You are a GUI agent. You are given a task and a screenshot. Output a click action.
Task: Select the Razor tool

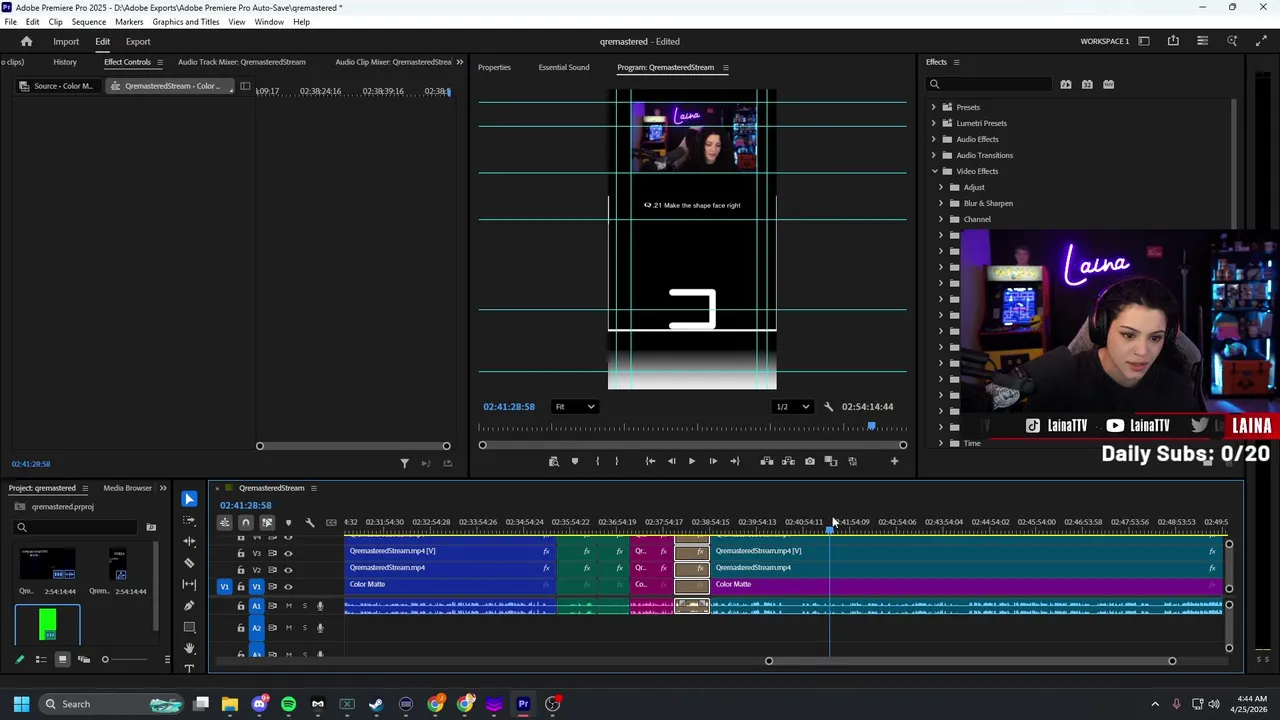189,563
